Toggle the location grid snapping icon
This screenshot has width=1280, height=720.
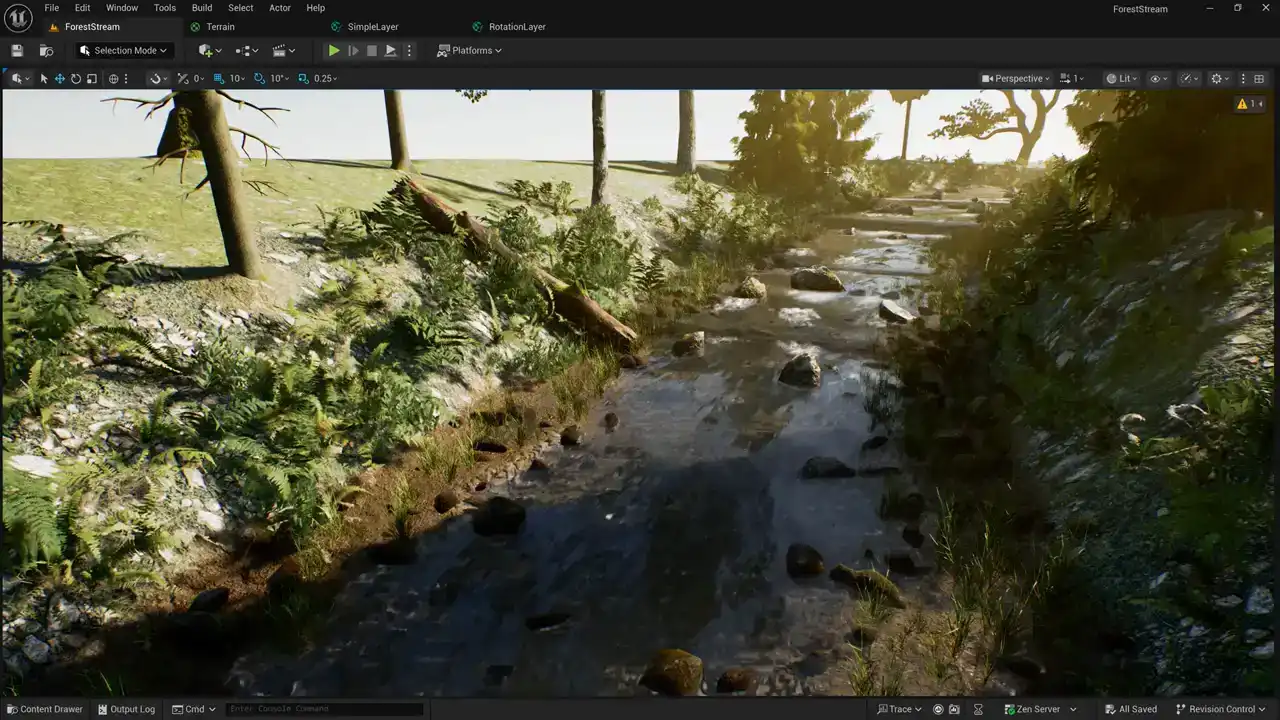click(219, 78)
